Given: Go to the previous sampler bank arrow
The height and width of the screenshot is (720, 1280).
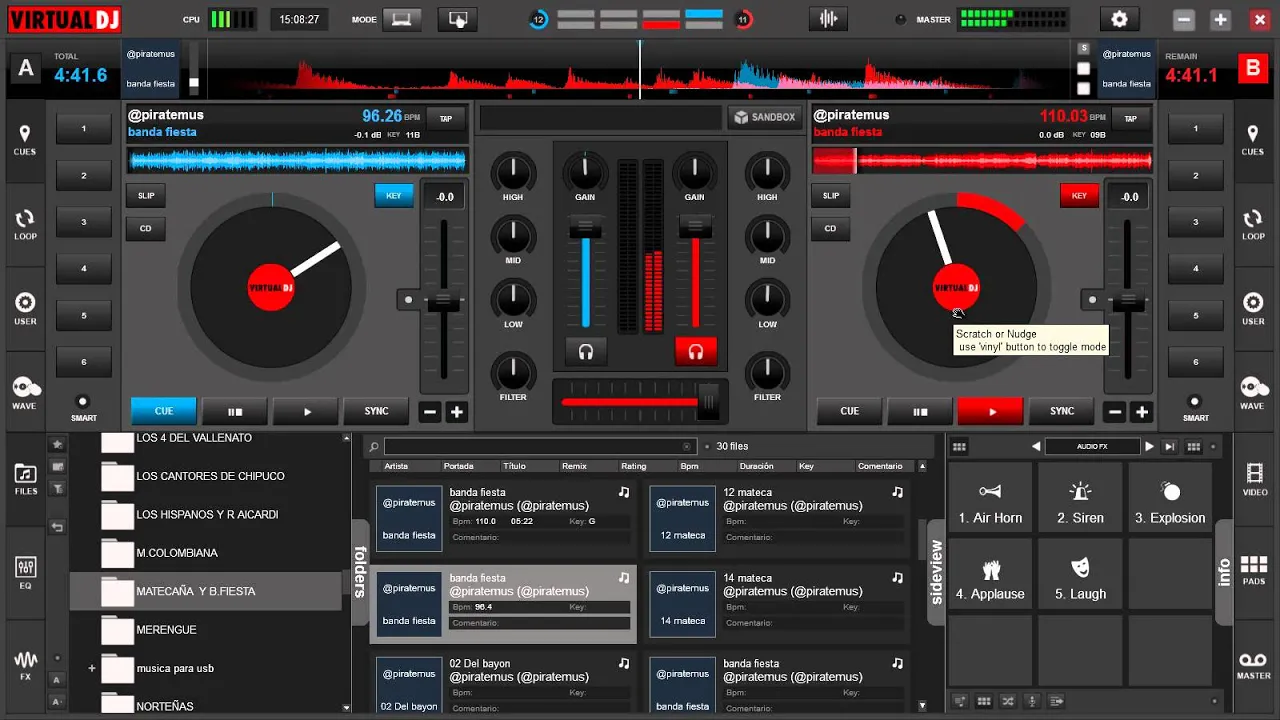Looking at the screenshot, I should (1036, 447).
